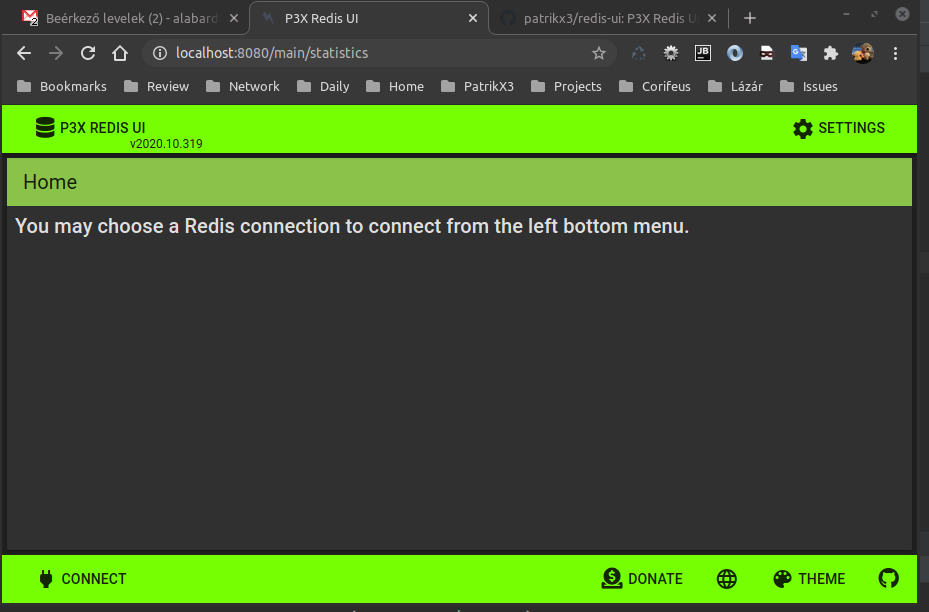Click the 'You may choose a Redis connection' text
The image size is (929, 612).
point(352,226)
